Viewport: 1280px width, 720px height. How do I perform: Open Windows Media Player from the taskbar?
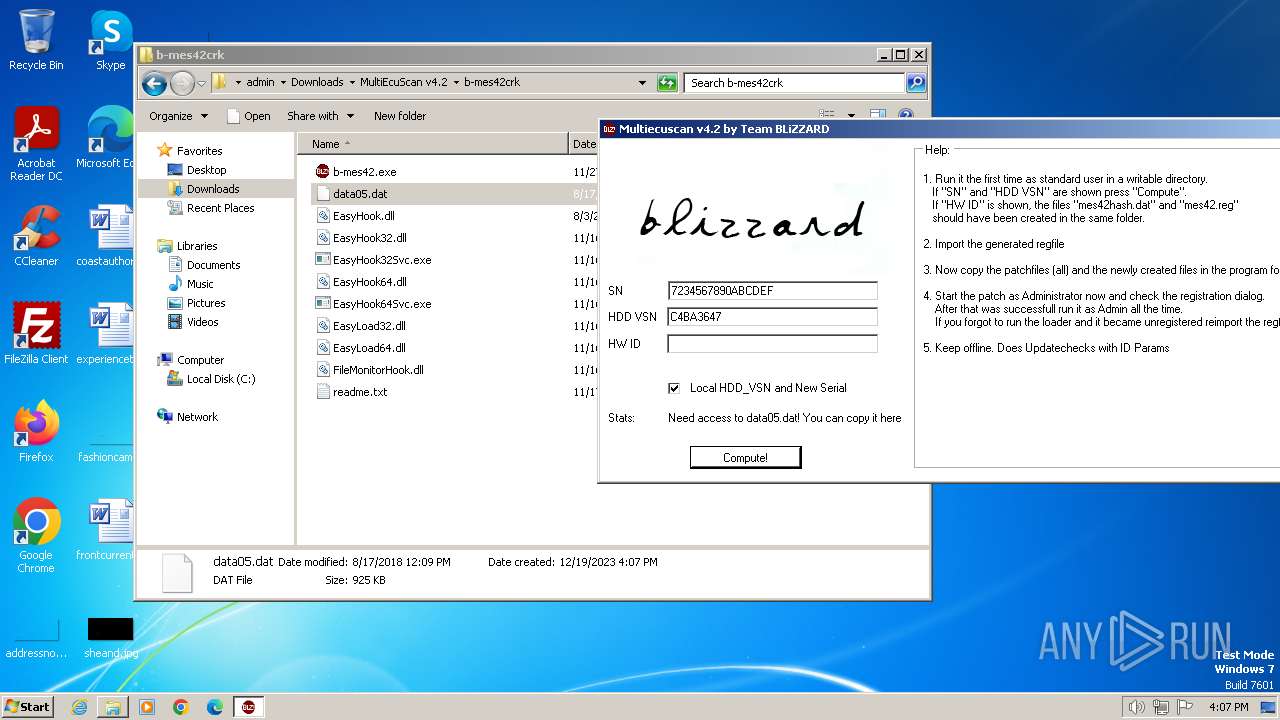click(147, 707)
